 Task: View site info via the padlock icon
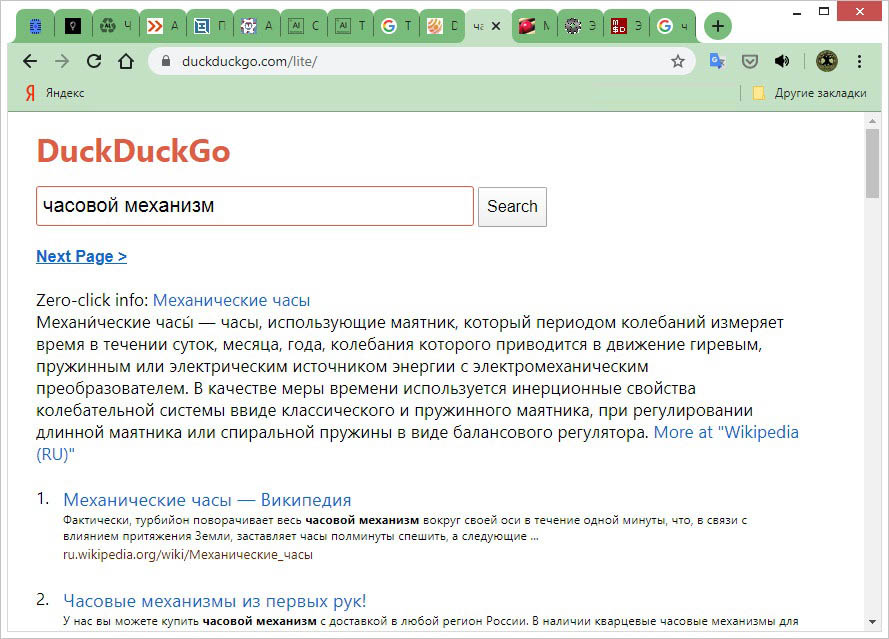(x=166, y=61)
